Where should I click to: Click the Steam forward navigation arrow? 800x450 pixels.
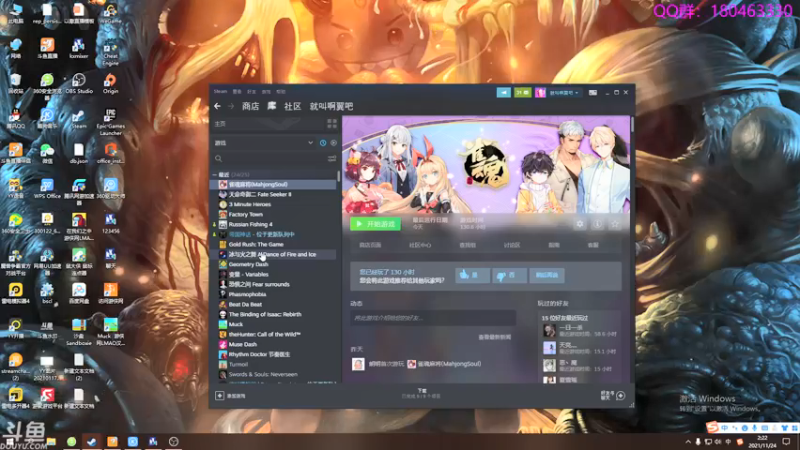click(231, 106)
